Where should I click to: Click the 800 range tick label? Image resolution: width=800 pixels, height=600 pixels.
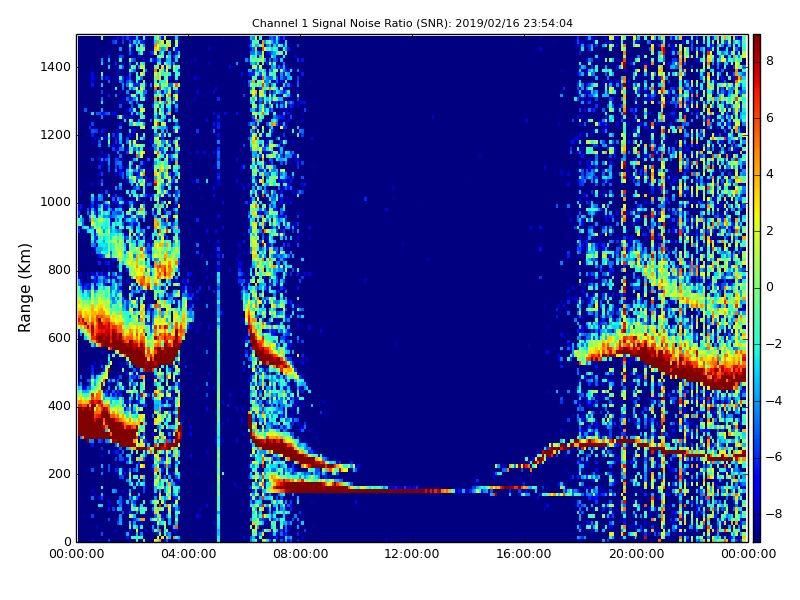pos(59,270)
